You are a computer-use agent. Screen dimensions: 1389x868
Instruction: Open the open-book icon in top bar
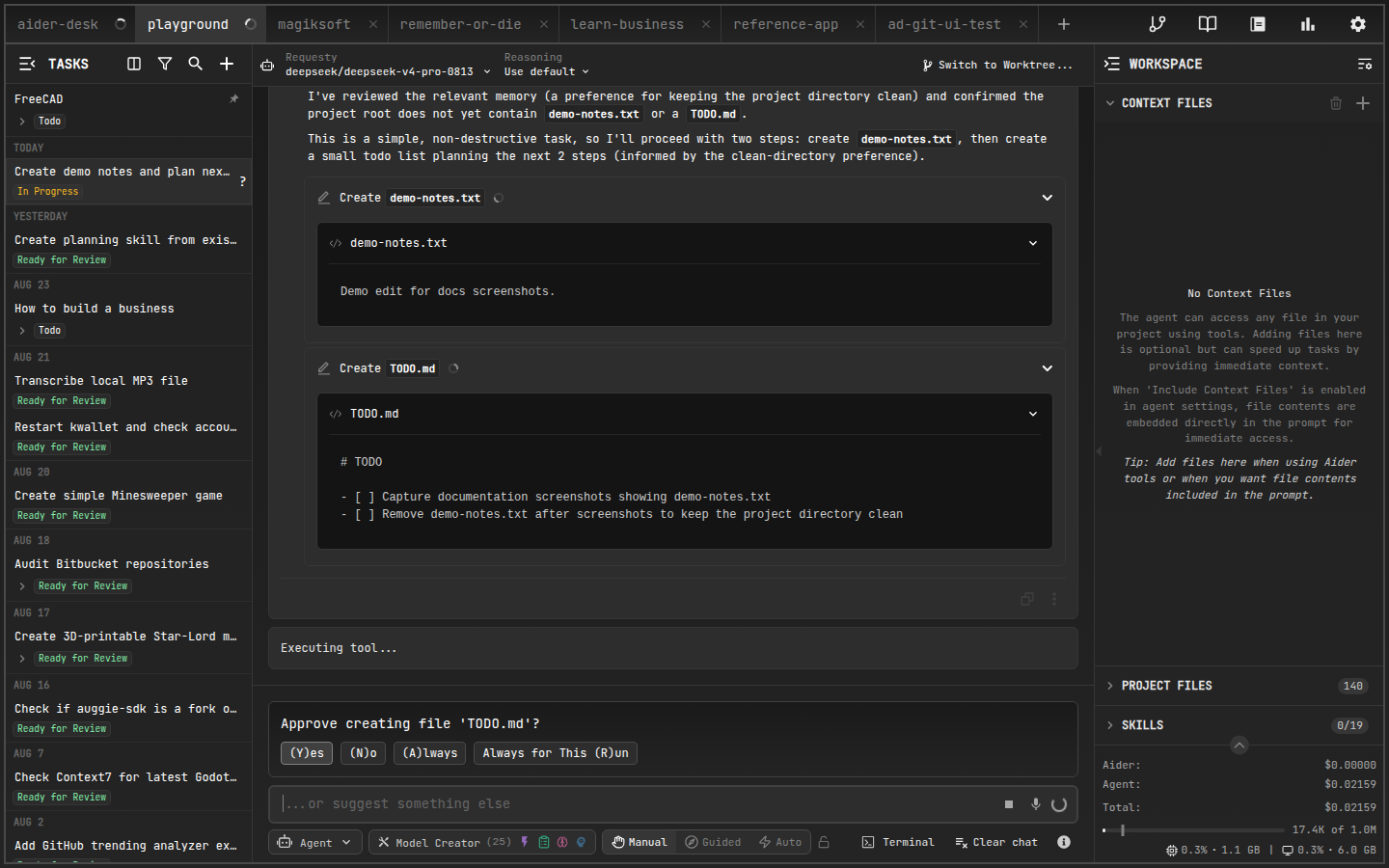click(1208, 24)
